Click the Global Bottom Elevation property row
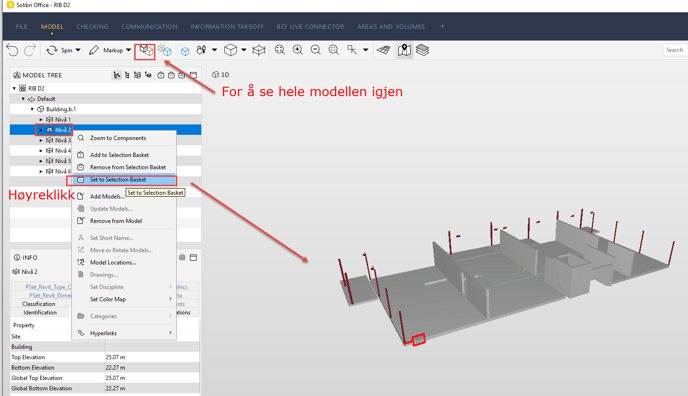 (x=104, y=389)
